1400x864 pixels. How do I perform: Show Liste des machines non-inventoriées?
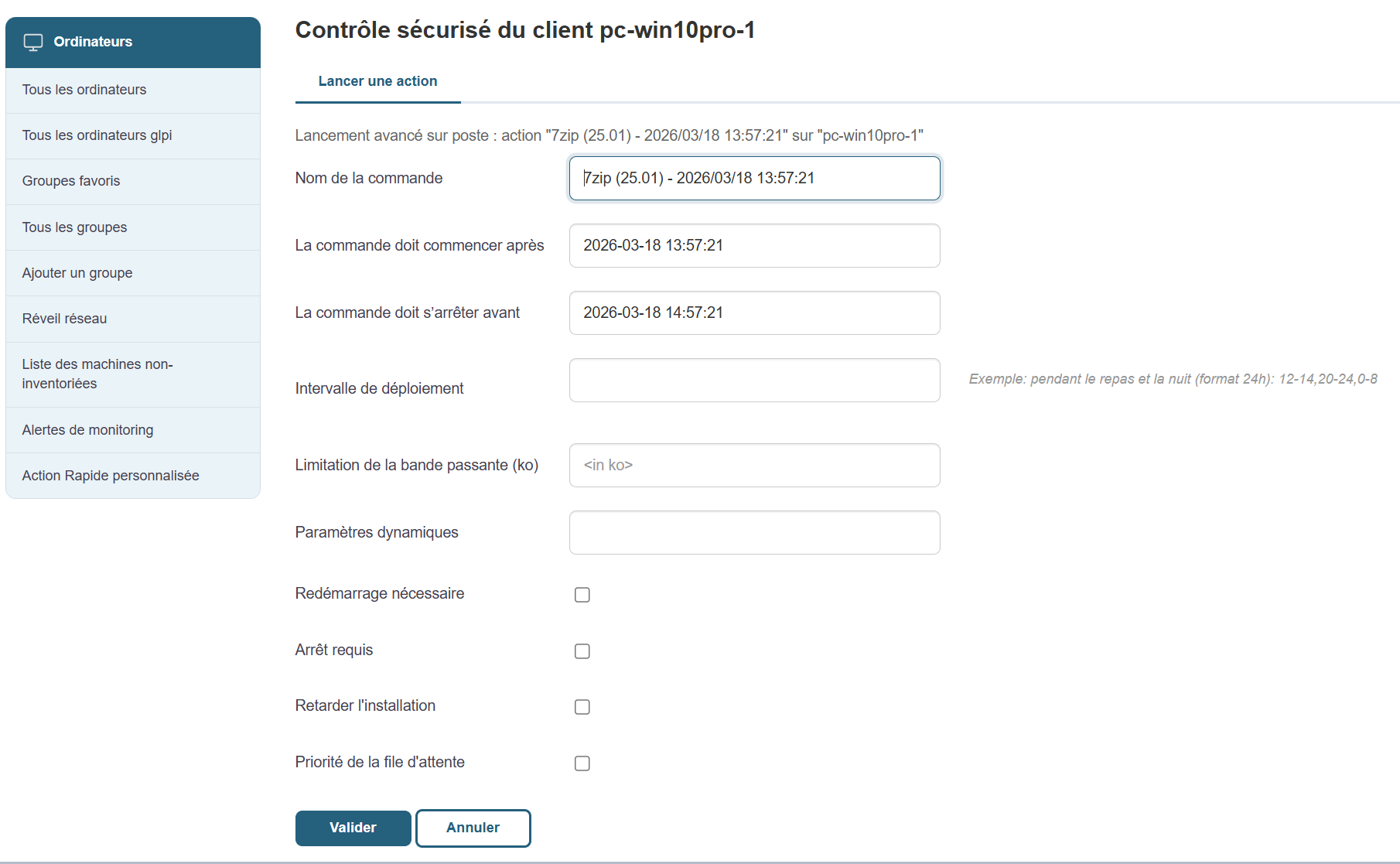[x=97, y=374]
